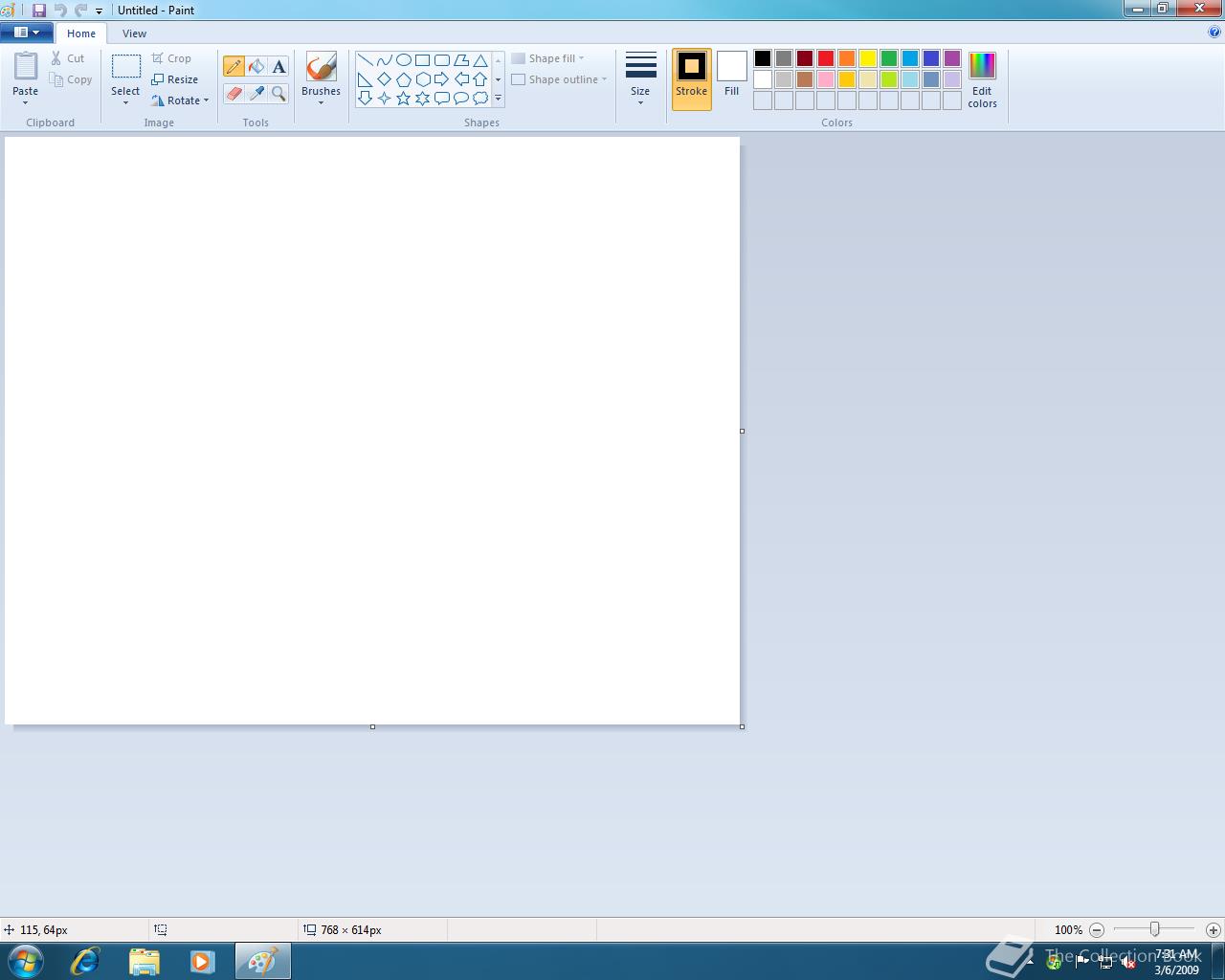Click the Cut button
Viewport: 1225px width, 980px height.
tap(68, 58)
